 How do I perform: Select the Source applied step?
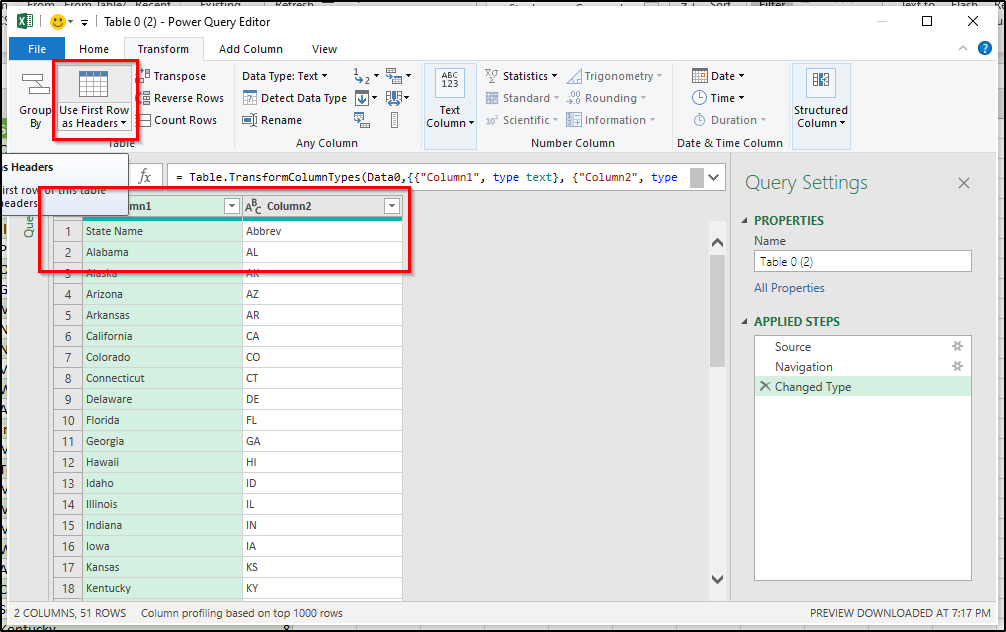[862, 346]
